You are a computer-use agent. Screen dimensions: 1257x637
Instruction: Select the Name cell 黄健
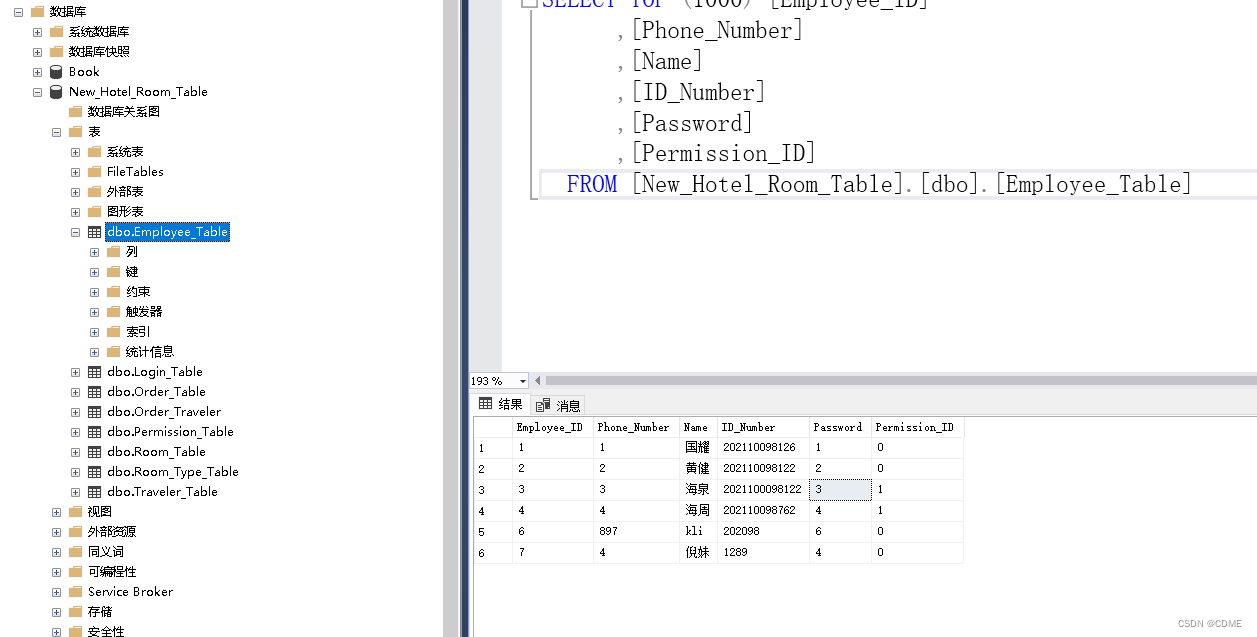(698, 469)
